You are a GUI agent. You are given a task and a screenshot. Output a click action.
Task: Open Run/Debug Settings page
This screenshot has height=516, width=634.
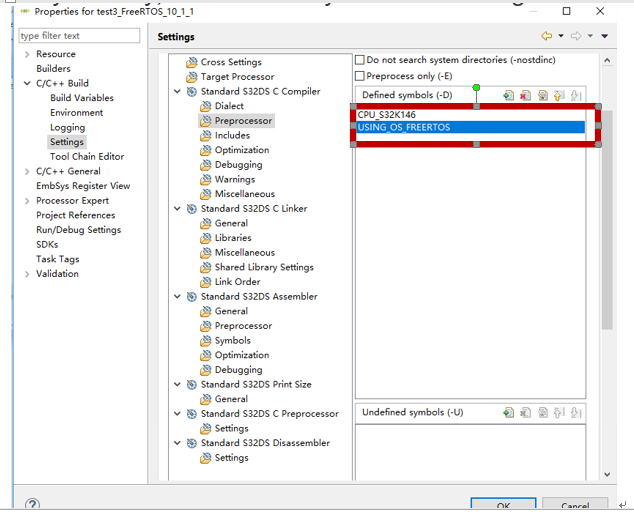[78, 230]
